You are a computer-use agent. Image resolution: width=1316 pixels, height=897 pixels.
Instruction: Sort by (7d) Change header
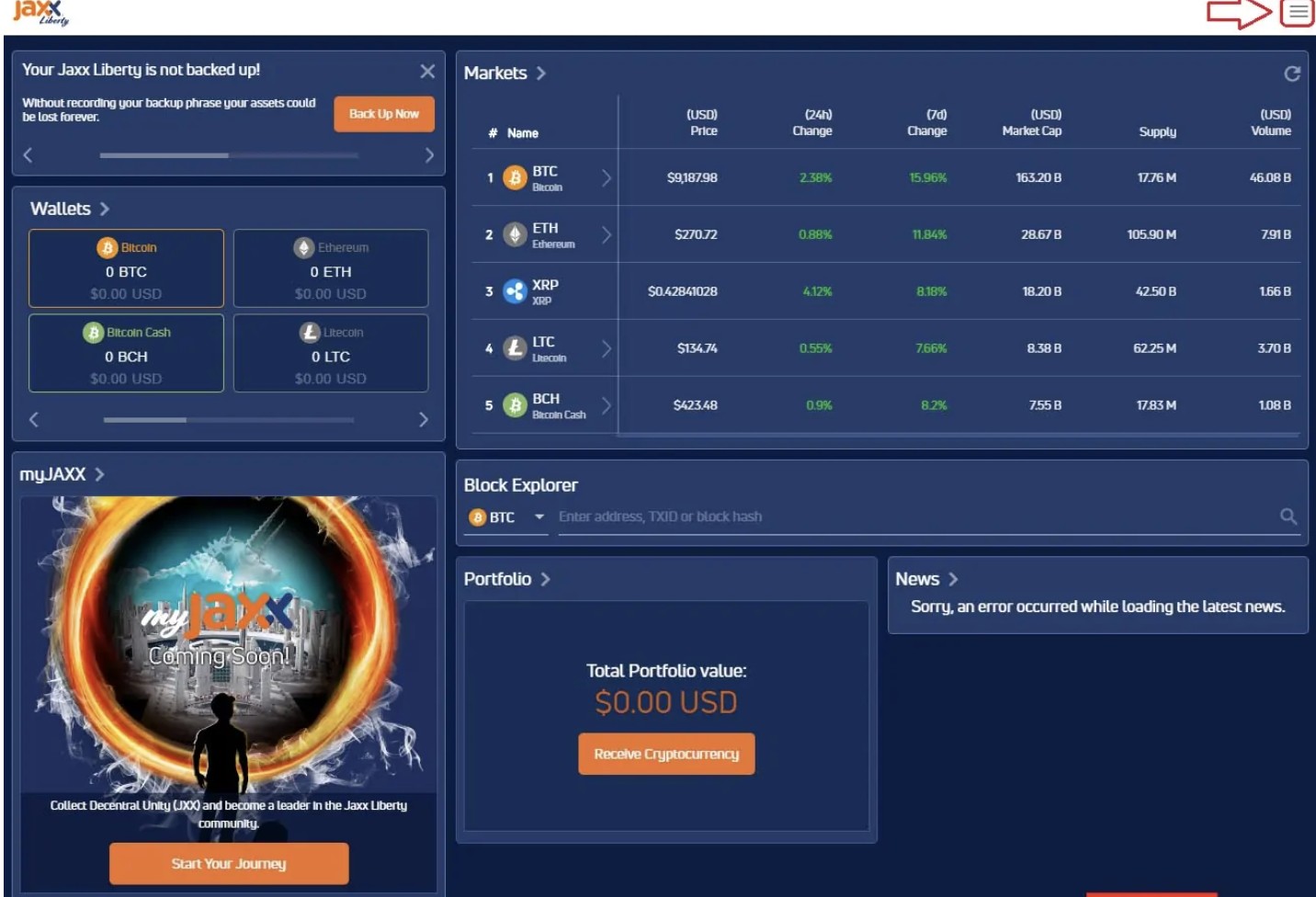[927, 123]
